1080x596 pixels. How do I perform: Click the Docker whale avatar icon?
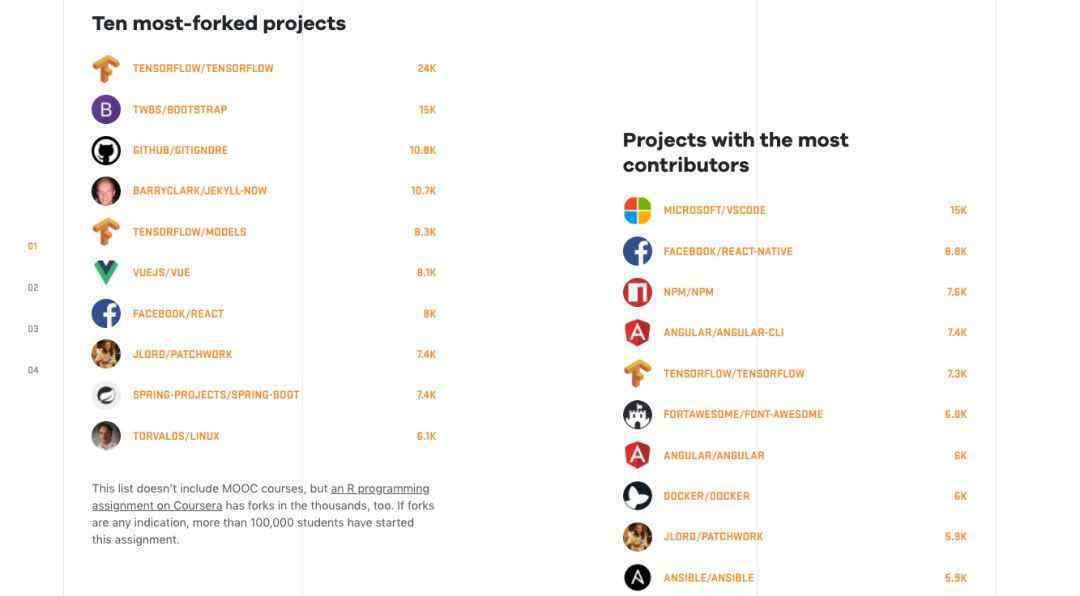click(637, 496)
